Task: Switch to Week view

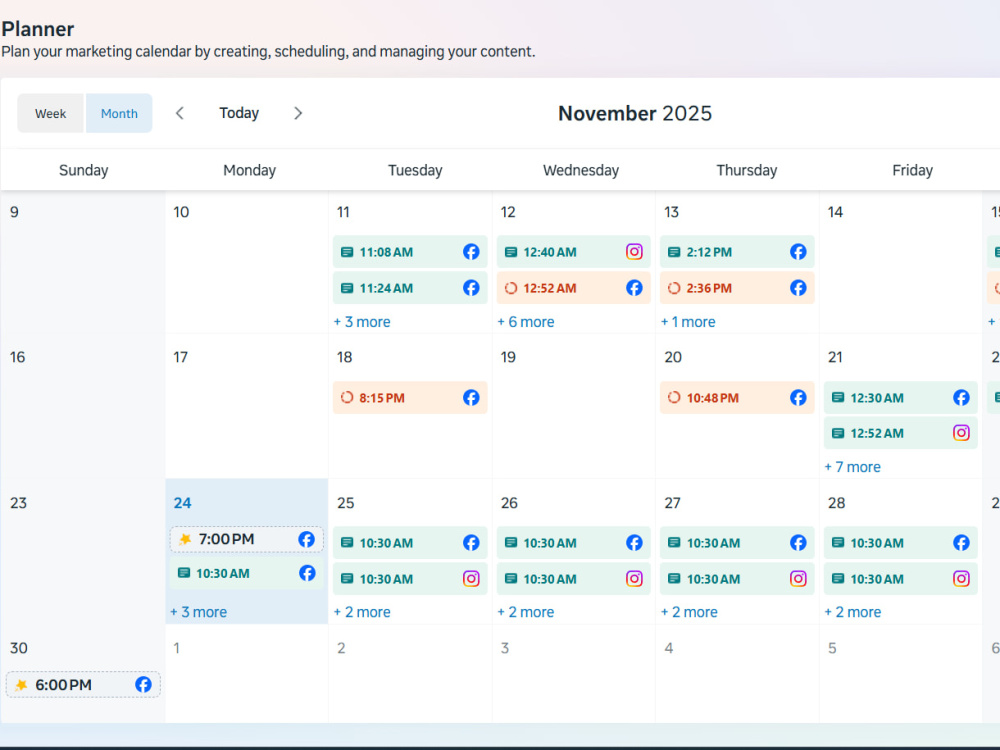Action: [x=50, y=114]
